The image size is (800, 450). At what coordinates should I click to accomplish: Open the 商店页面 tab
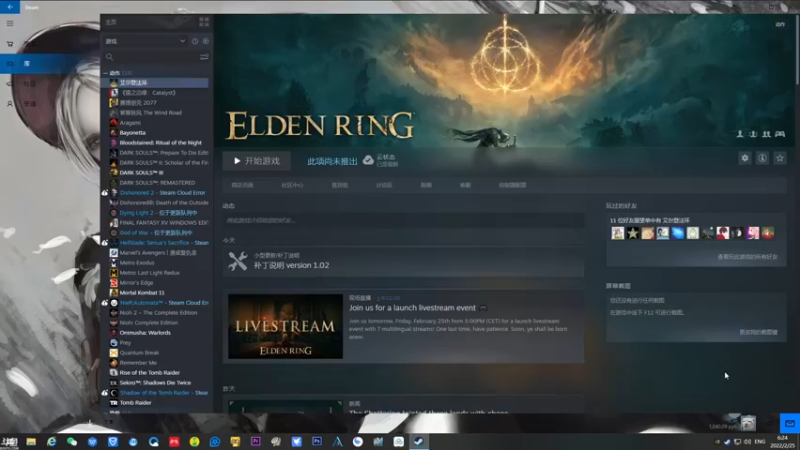[242, 185]
